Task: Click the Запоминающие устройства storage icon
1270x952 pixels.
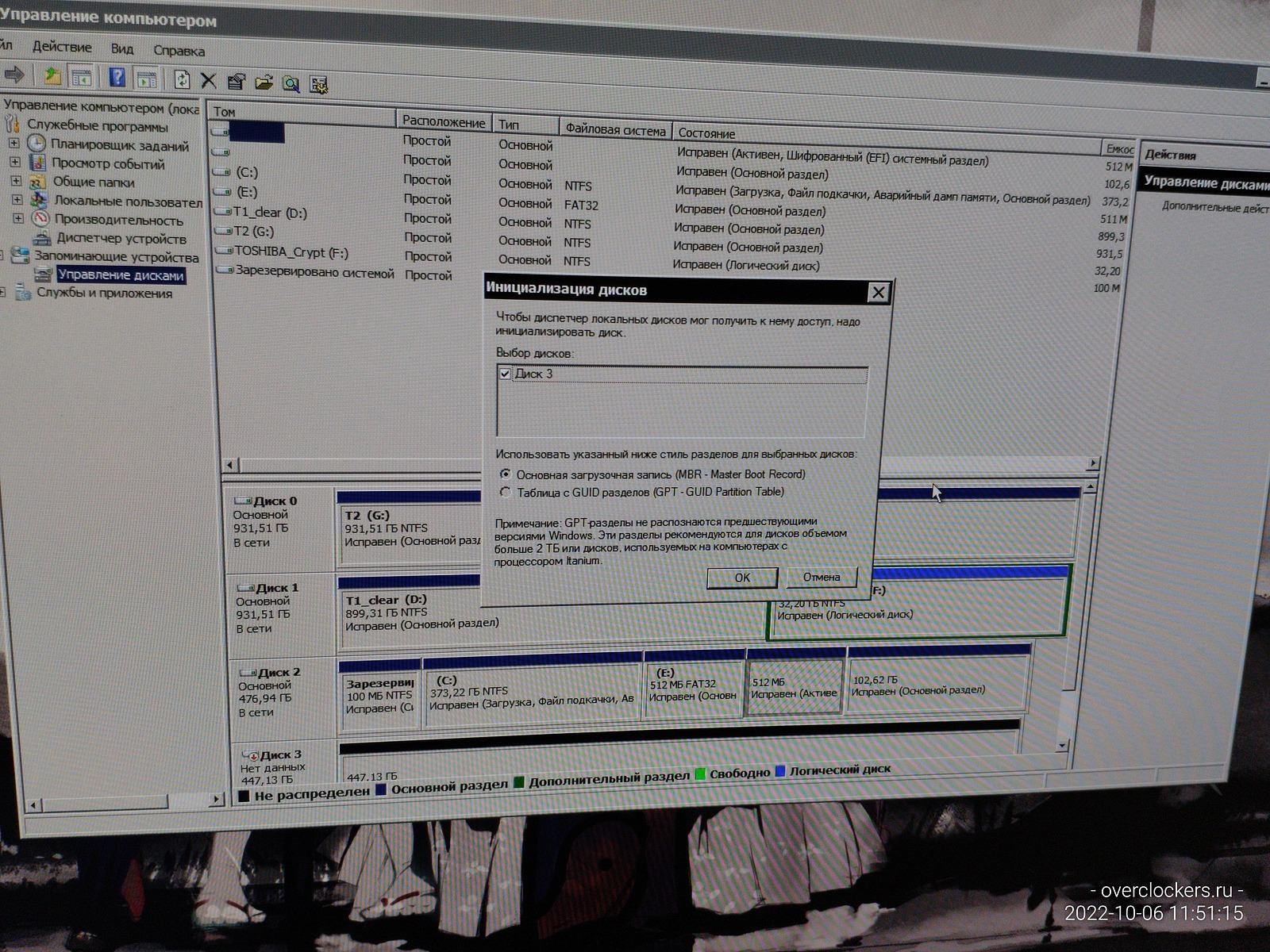Action: pos(20,255)
